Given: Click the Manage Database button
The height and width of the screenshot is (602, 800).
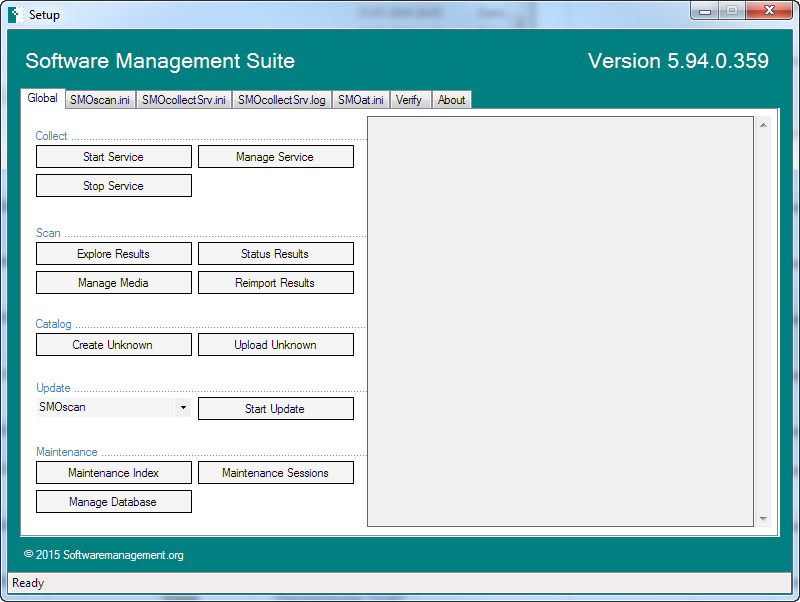Looking at the screenshot, I should 113,502.
